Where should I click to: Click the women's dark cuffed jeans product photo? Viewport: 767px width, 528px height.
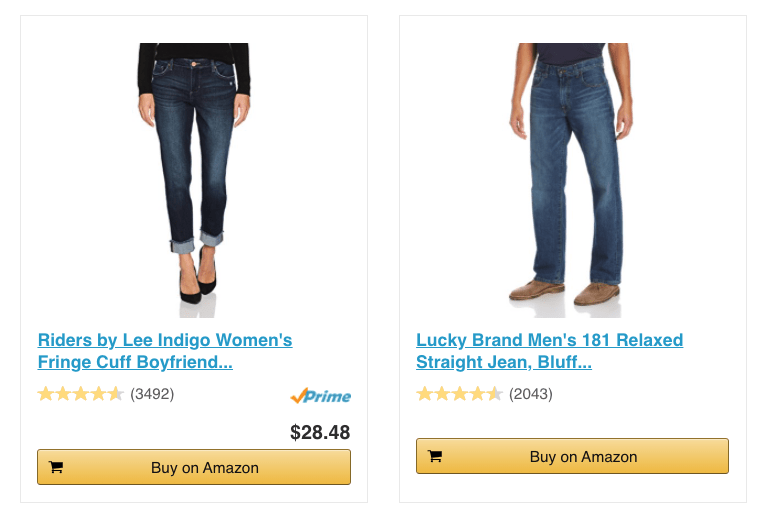[194, 175]
